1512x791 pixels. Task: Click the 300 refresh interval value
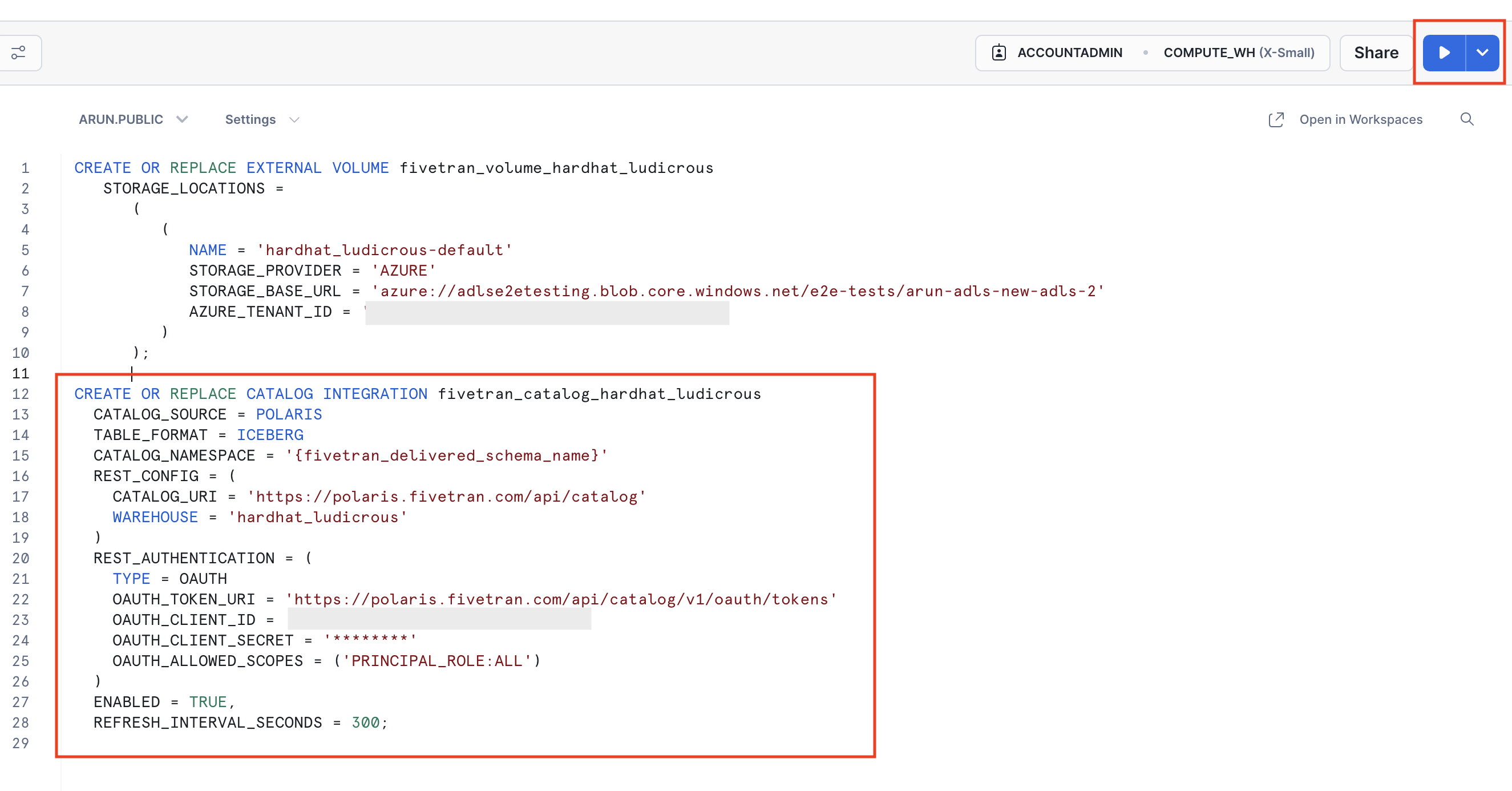pos(366,723)
